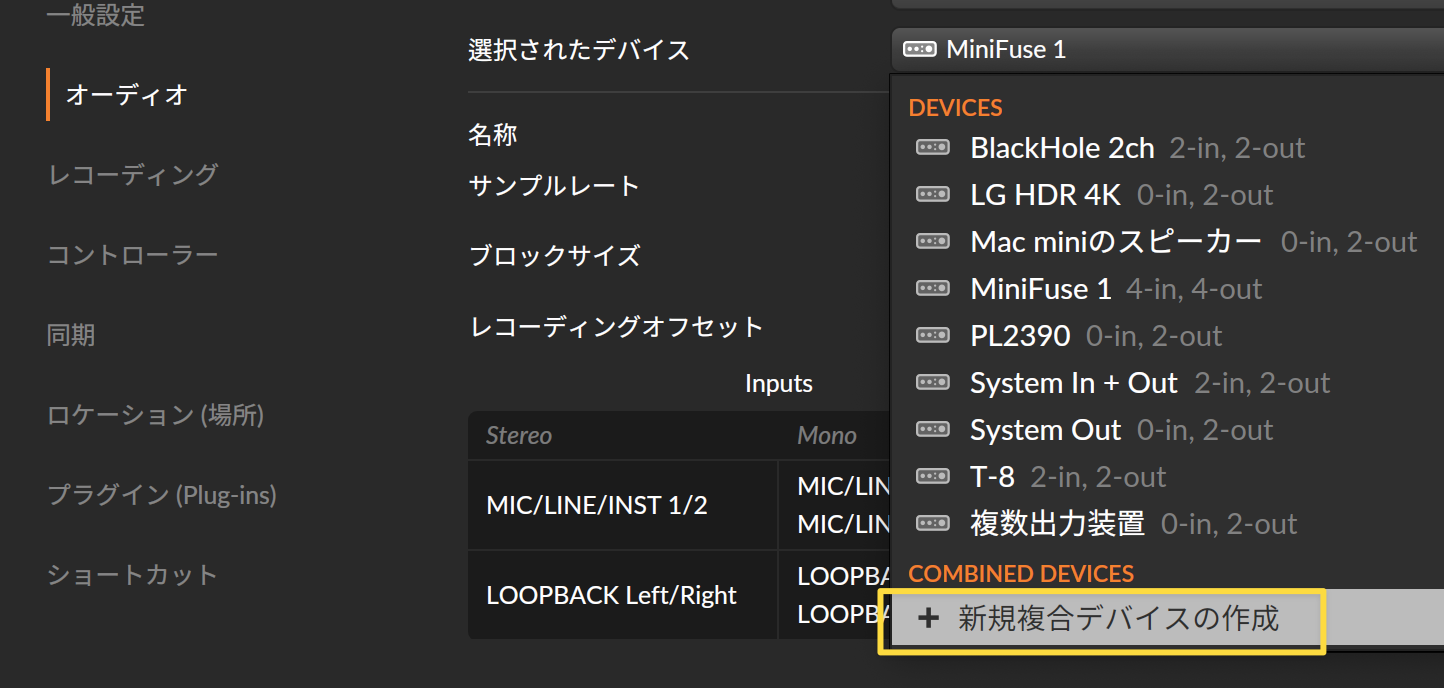Click the レコーディングオフセット label

616,326
